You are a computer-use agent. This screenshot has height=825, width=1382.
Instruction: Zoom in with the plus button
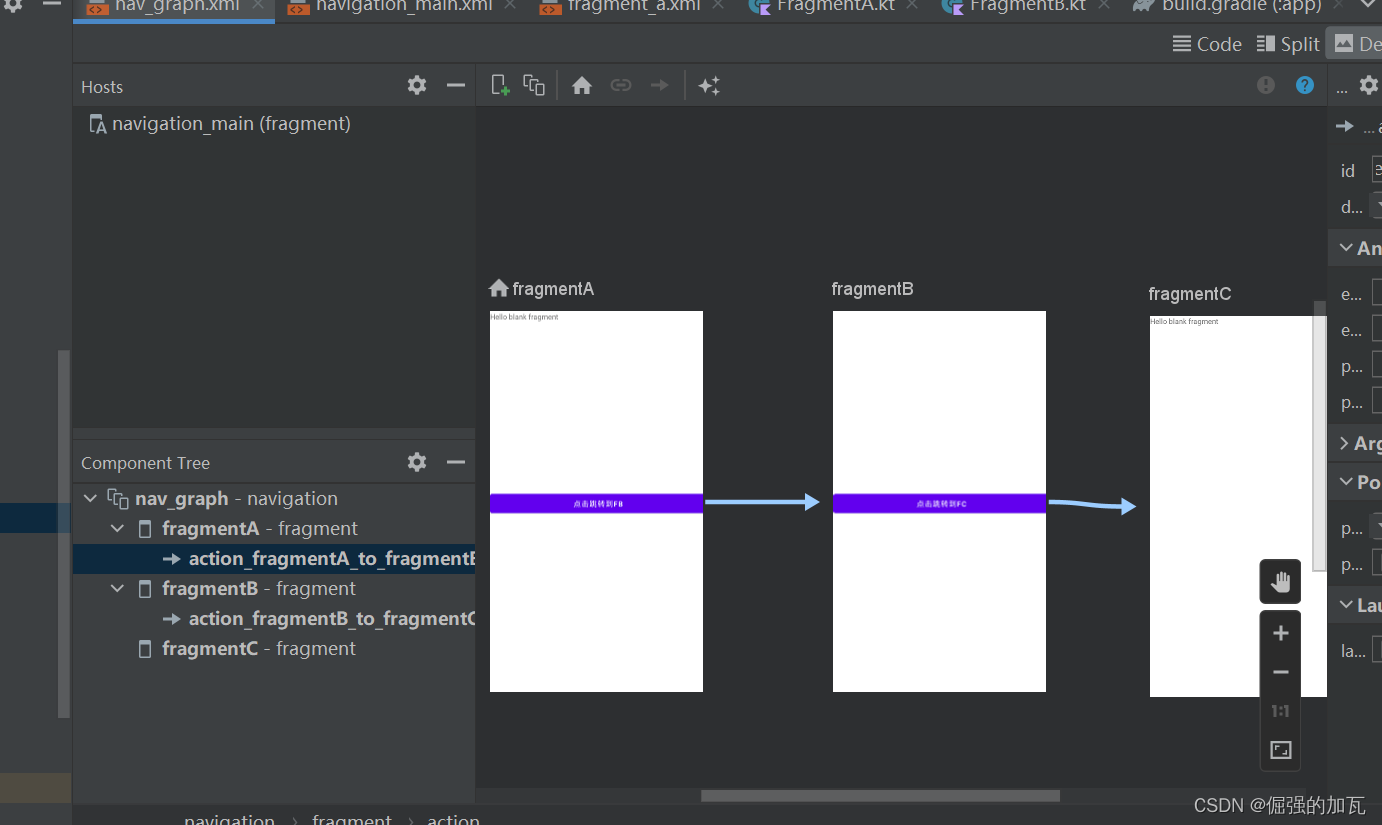(1280, 633)
